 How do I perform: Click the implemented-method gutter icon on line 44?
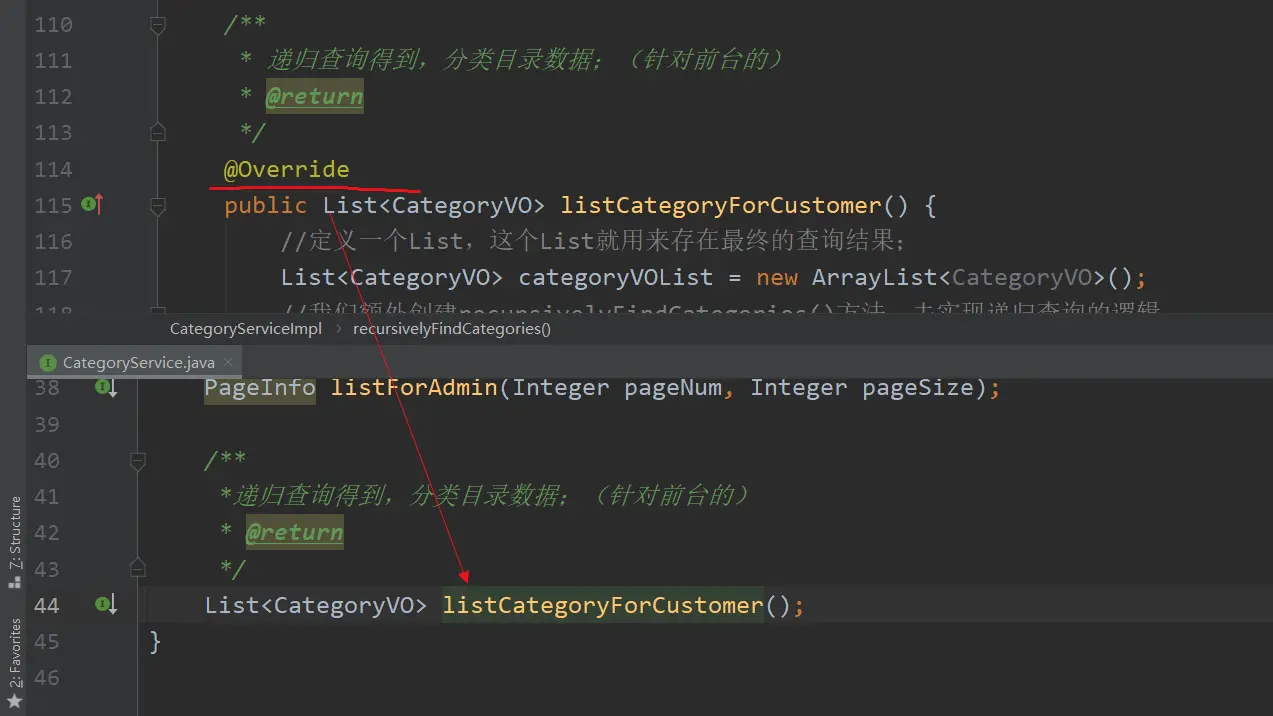tap(106, 605)
